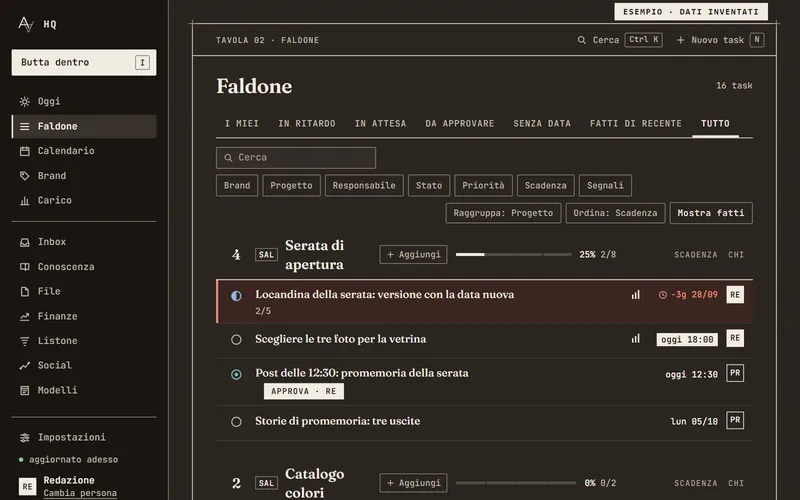Click Catalogo colori 0% progress bar
Image resolution: width=800 pixels, height=500 pixels.
[x=516, y=483]
